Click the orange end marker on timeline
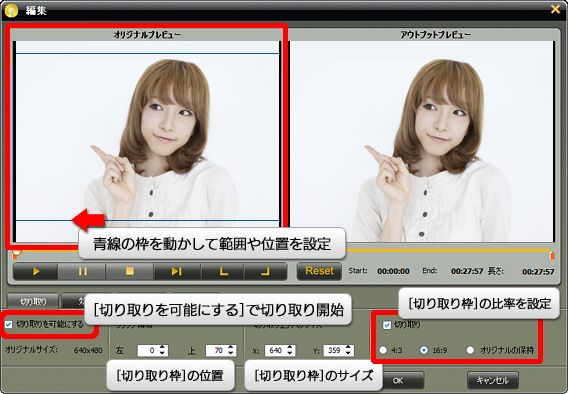The height and width of the screenshot is (394, 568). point(552,255)
